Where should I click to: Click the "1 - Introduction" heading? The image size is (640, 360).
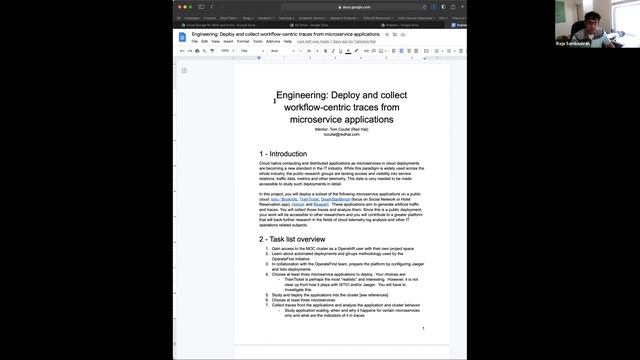[283, 154]
